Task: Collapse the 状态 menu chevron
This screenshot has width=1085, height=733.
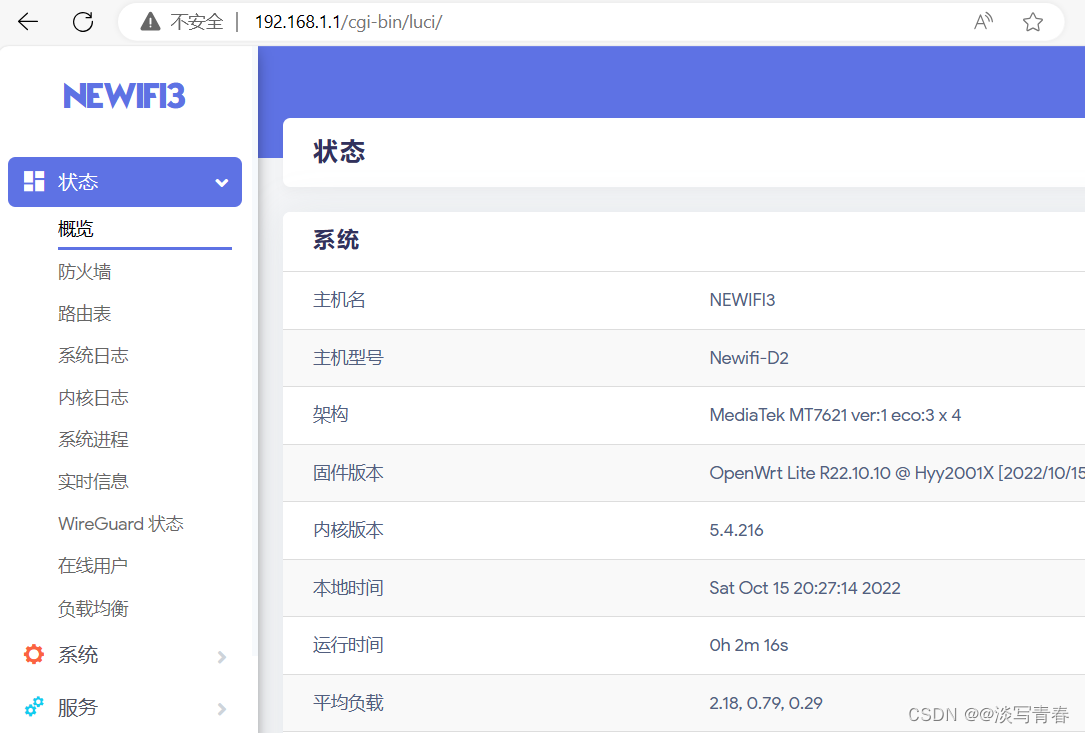Action: tap(221, 183)
